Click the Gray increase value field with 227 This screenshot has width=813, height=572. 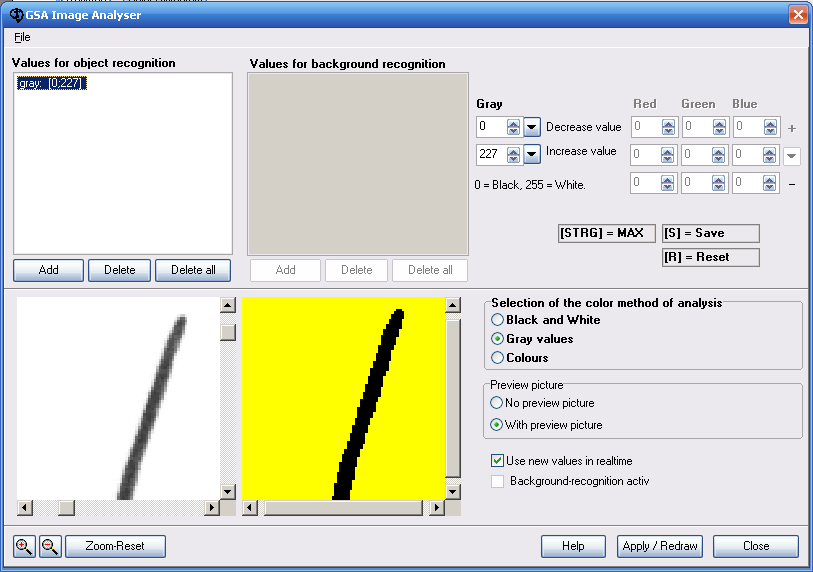click(x=492, y=154)
